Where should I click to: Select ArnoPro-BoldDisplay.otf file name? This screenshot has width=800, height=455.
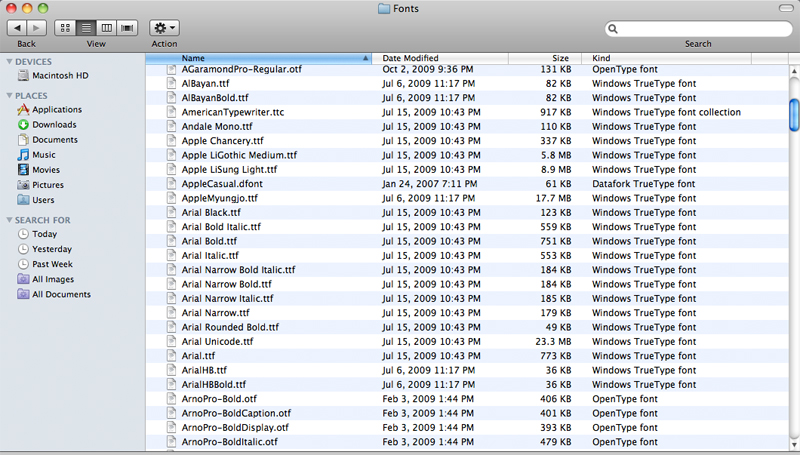(x=235, y=427)
